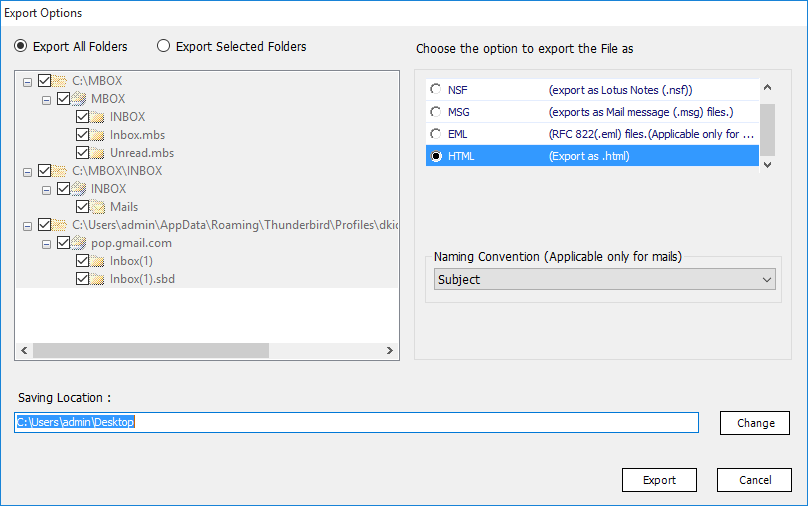Toggle the Mails folder checkbox

83,207
